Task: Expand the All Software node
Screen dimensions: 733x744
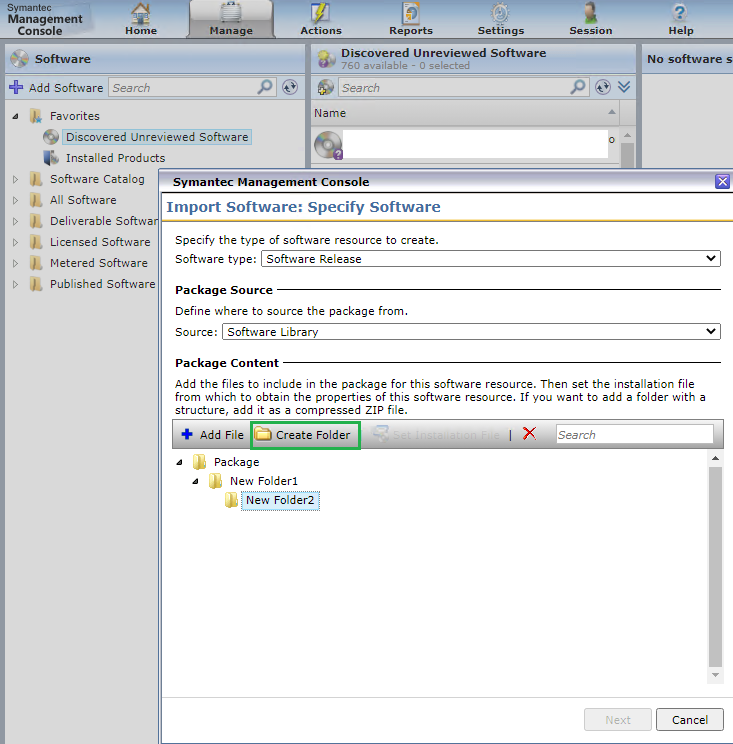Action: point(15,200)
